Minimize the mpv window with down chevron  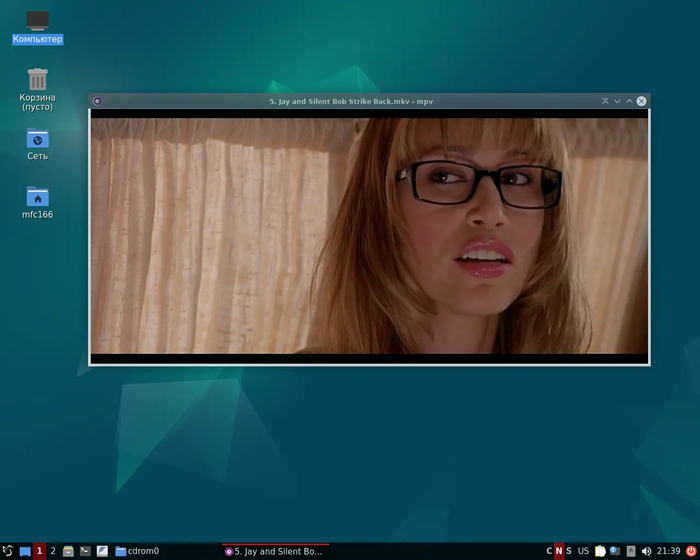617,101
